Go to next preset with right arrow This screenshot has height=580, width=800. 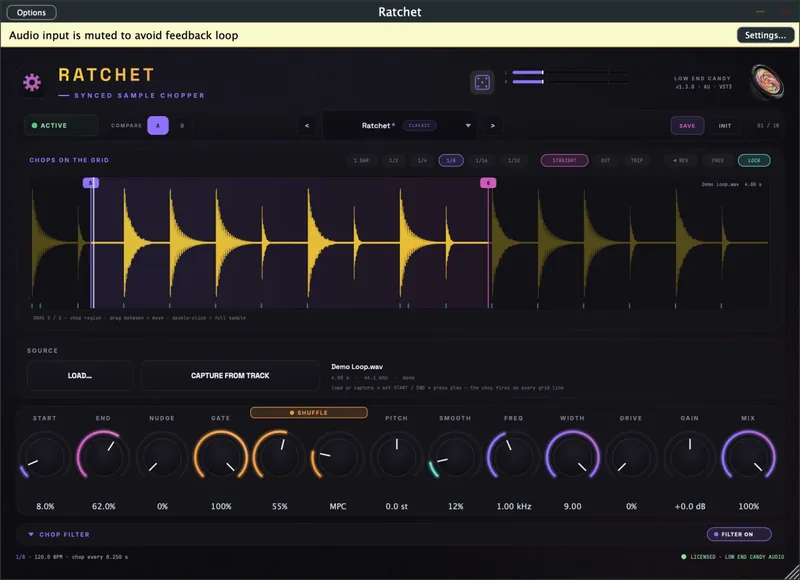tap(492, 125)
